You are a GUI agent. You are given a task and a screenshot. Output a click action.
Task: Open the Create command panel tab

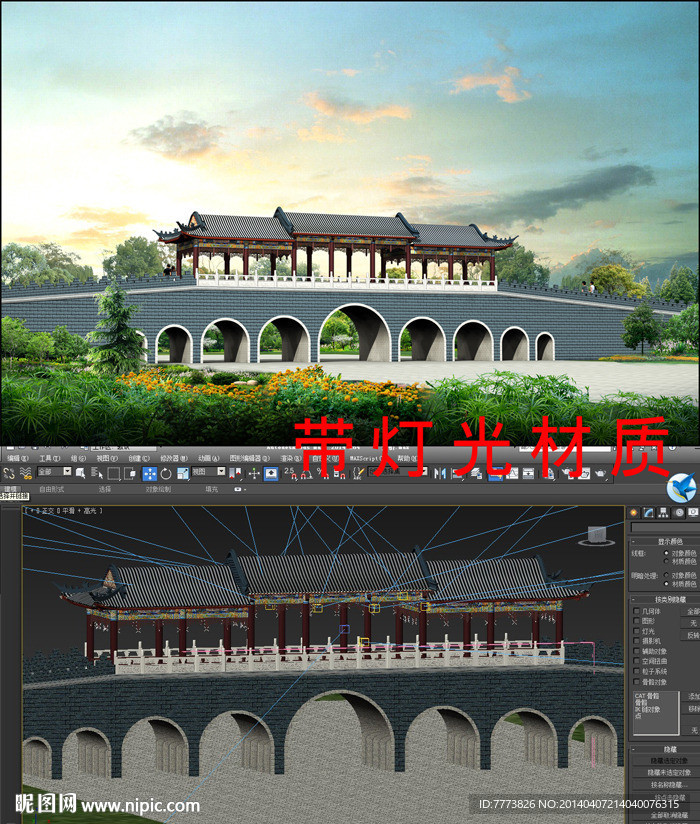tap(634, 513)
